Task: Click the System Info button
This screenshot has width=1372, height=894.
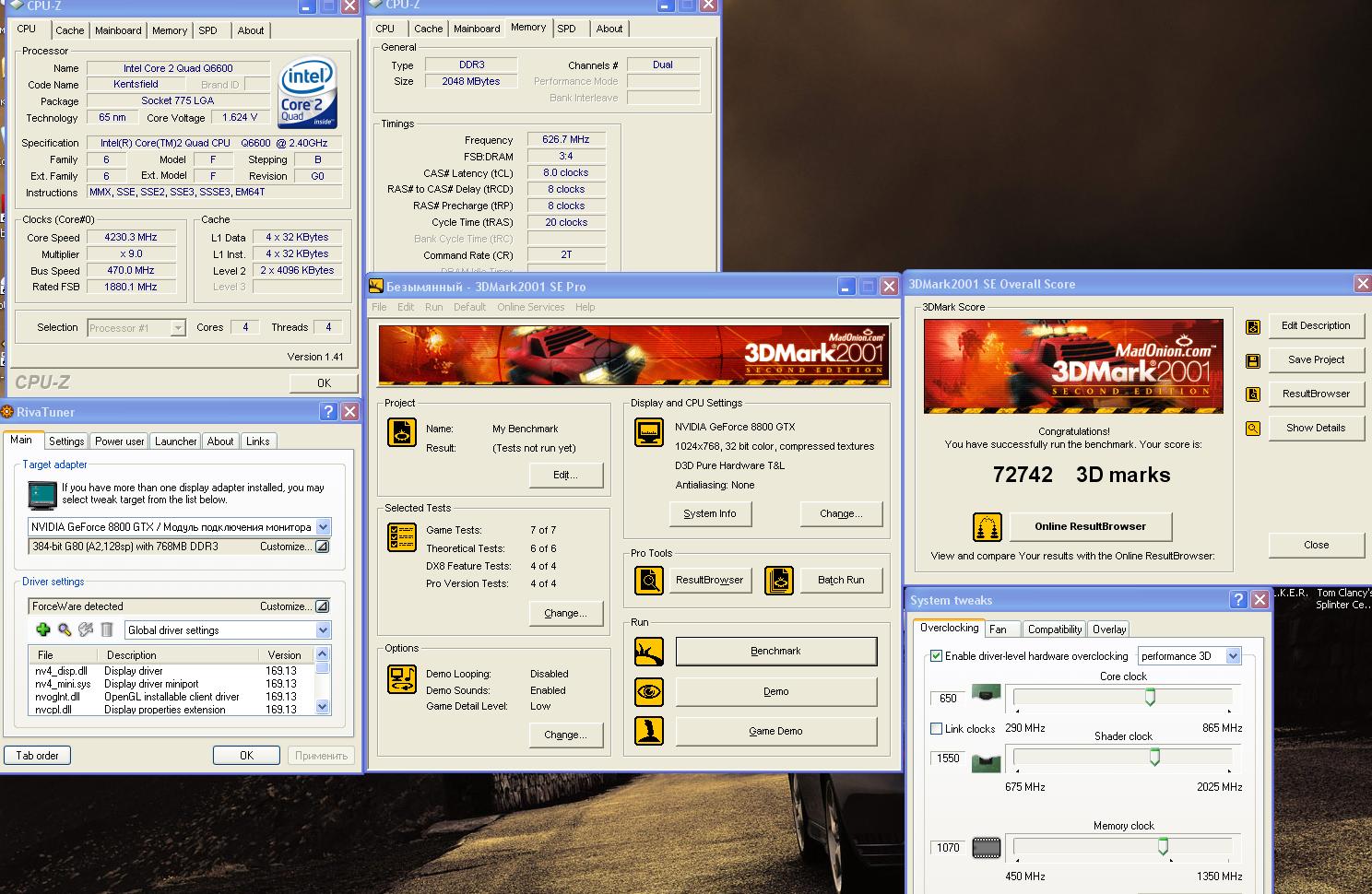Action: click(x=710, y=513)
